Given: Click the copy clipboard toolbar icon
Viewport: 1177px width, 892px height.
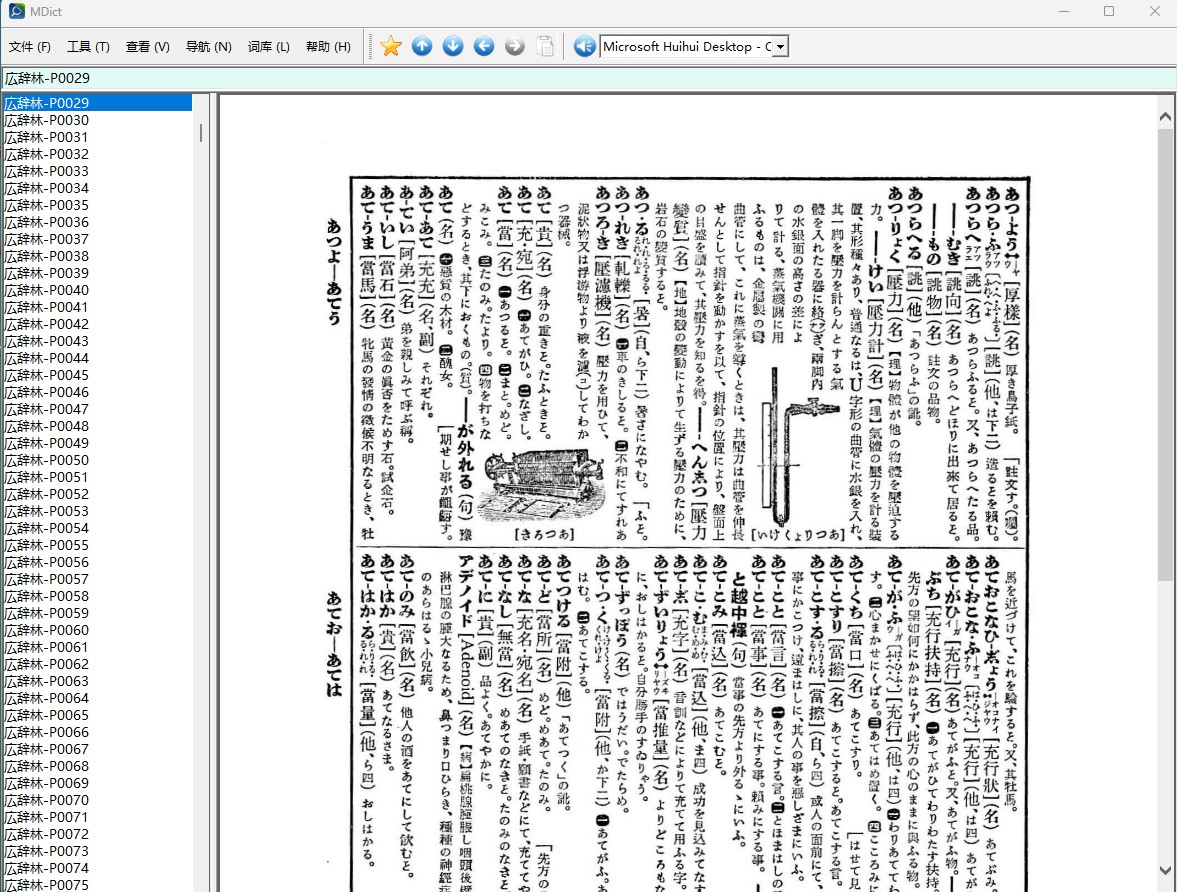Looking at the screenshot, I should click(x=546, y=47).
